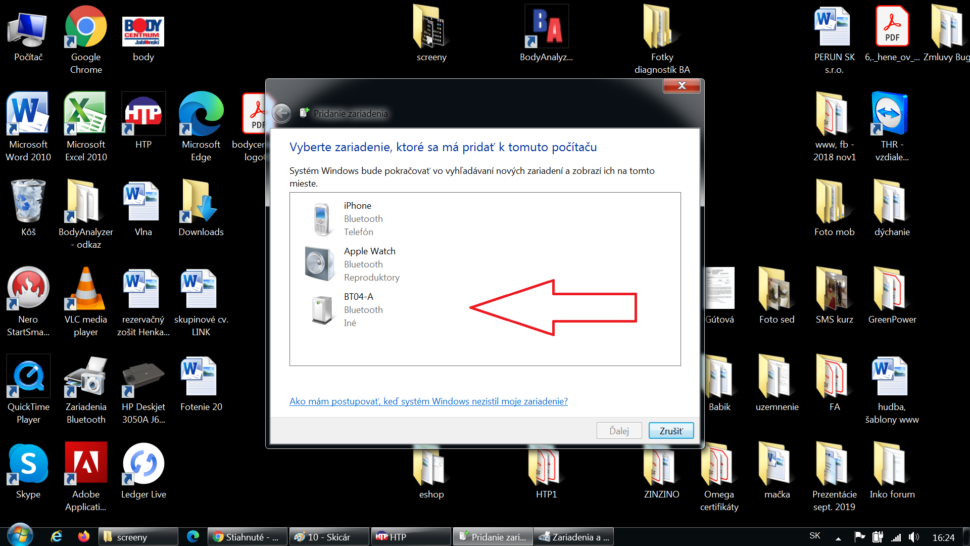This screenshot has height=546, width=970.
Task: Click the volume speaker tray icon
Action: (x=914, y=537)
